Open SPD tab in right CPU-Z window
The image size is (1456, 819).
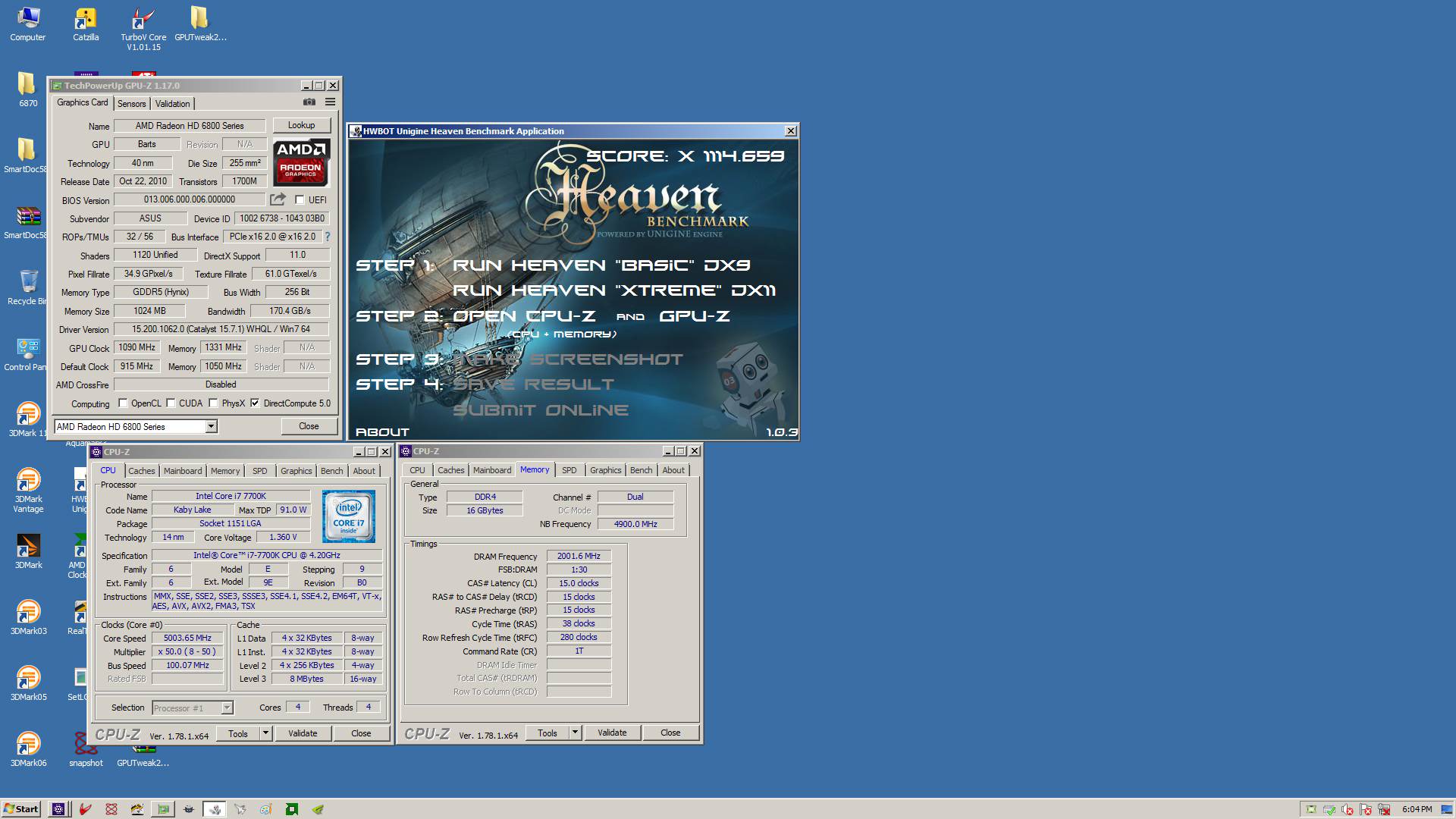click(569, 470)
